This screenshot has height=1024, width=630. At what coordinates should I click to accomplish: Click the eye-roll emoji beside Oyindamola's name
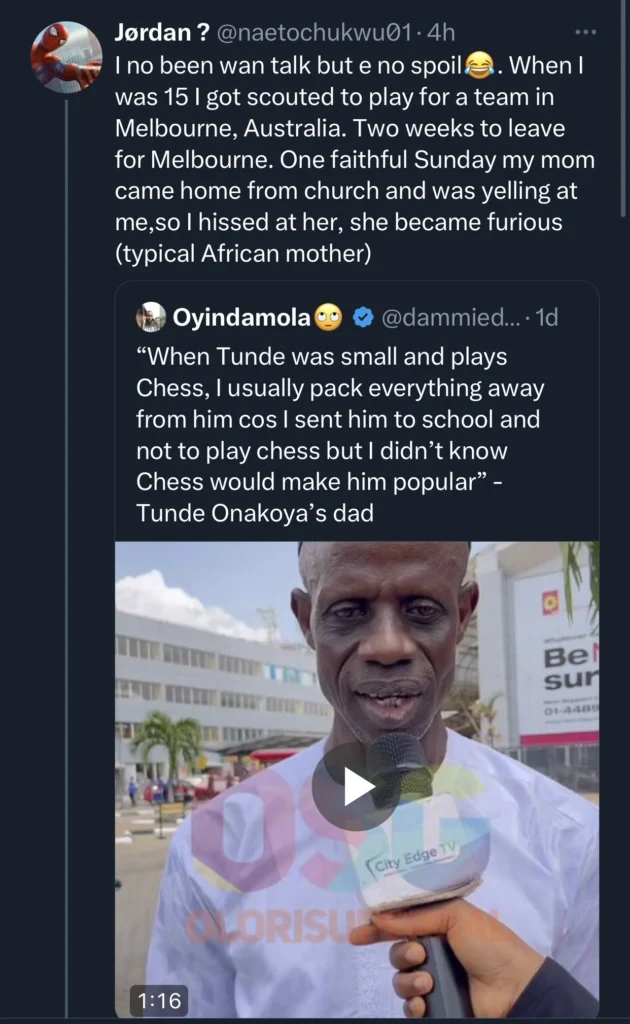coord(326,314)
